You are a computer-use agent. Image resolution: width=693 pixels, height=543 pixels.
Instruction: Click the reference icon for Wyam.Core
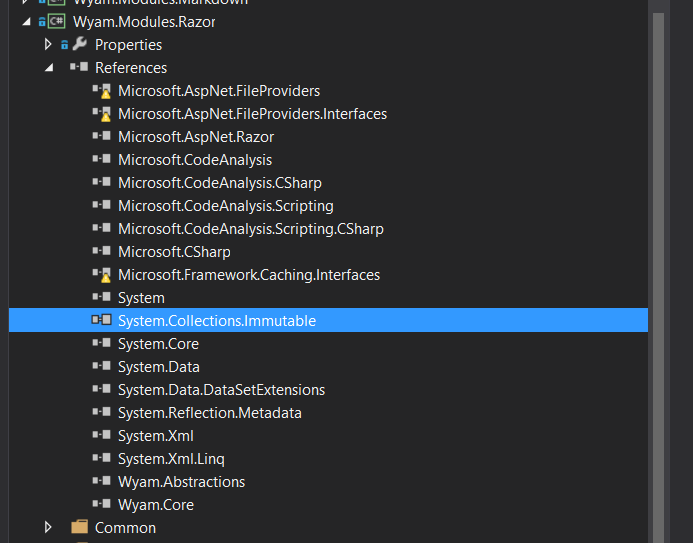click(x=102, y=503)
